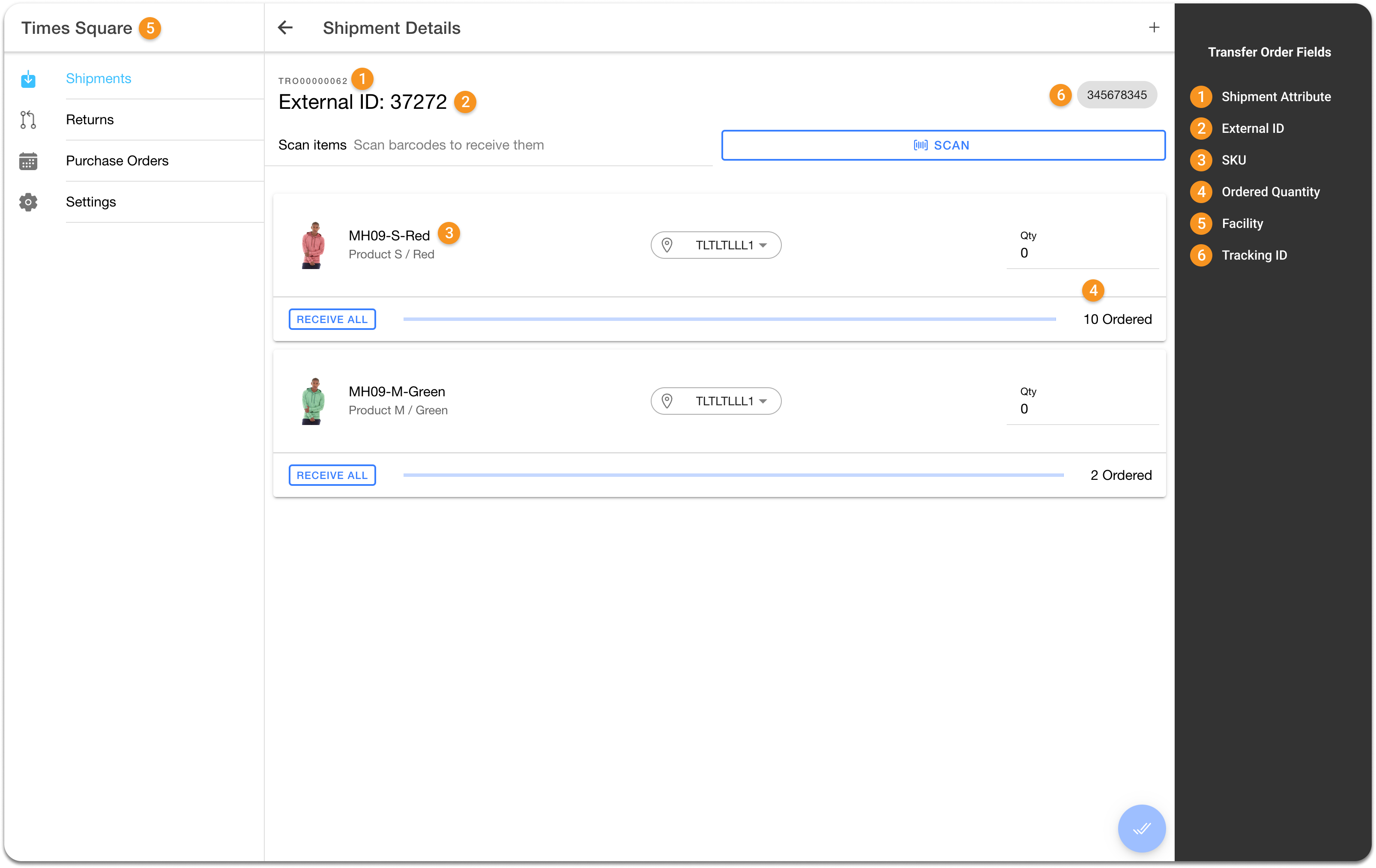Expand location dropdown for MH09-M-Green
The image size is (1376, 868).
762,401
